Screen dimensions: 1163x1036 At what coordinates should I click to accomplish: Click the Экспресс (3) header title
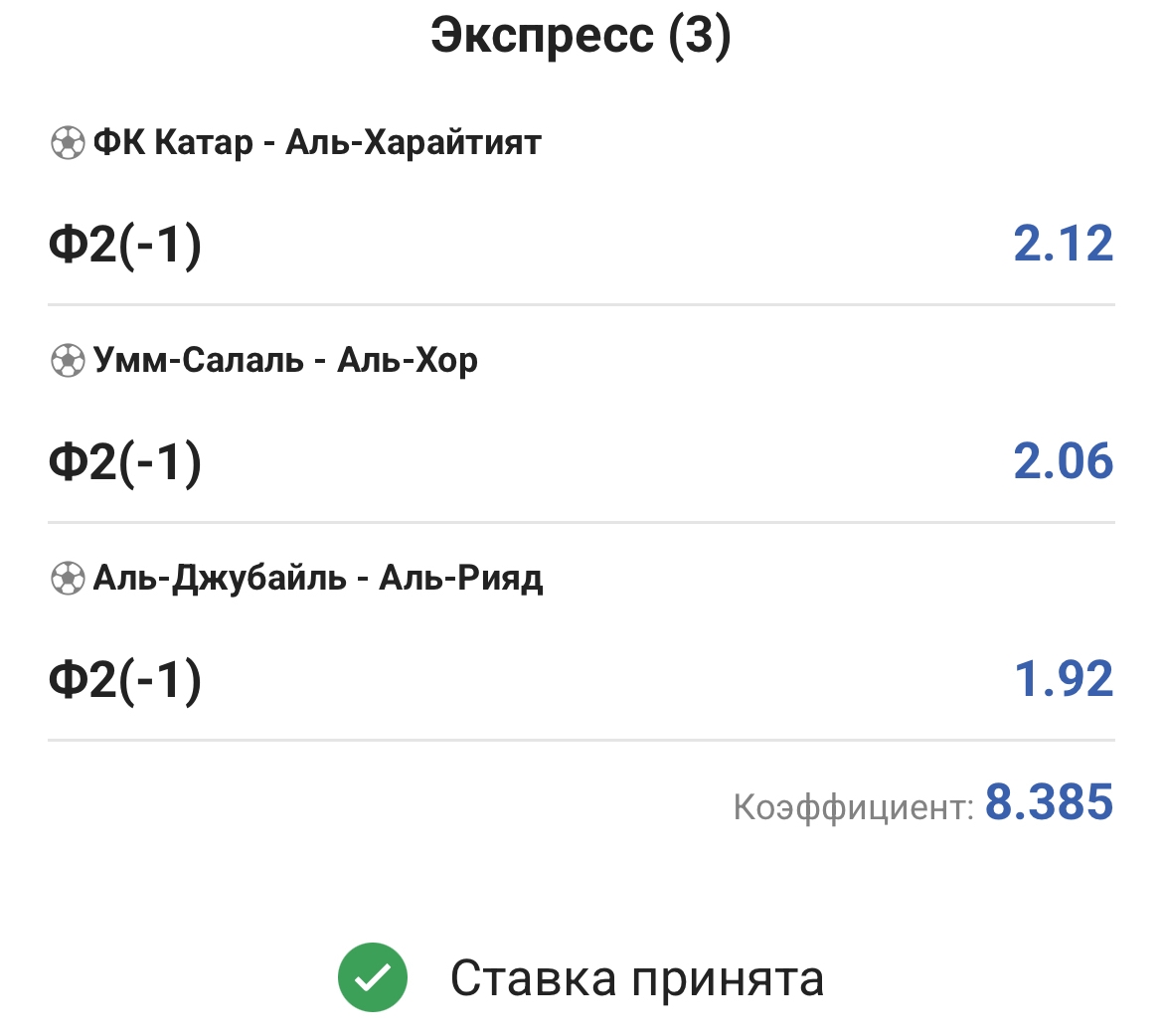(x=581, y=37)
